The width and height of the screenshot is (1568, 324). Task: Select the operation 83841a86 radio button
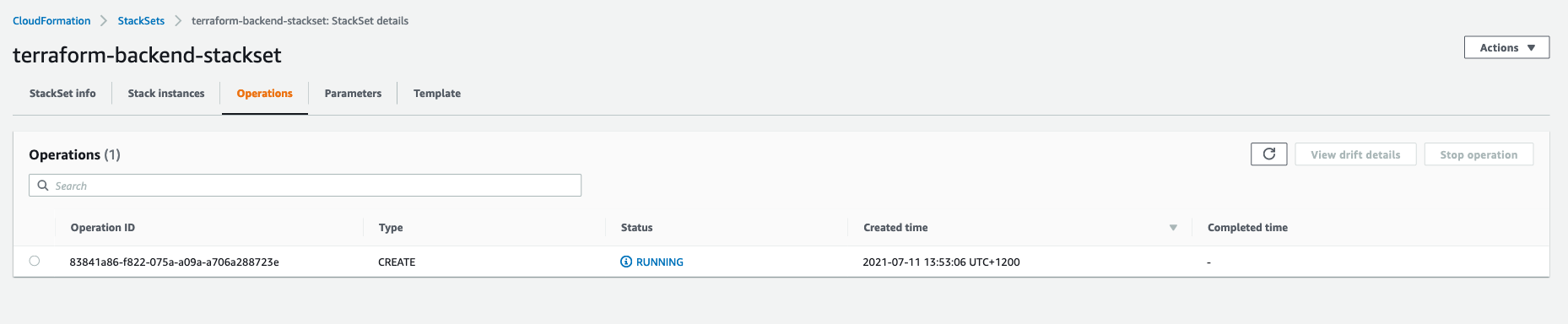tap(35, 261)
